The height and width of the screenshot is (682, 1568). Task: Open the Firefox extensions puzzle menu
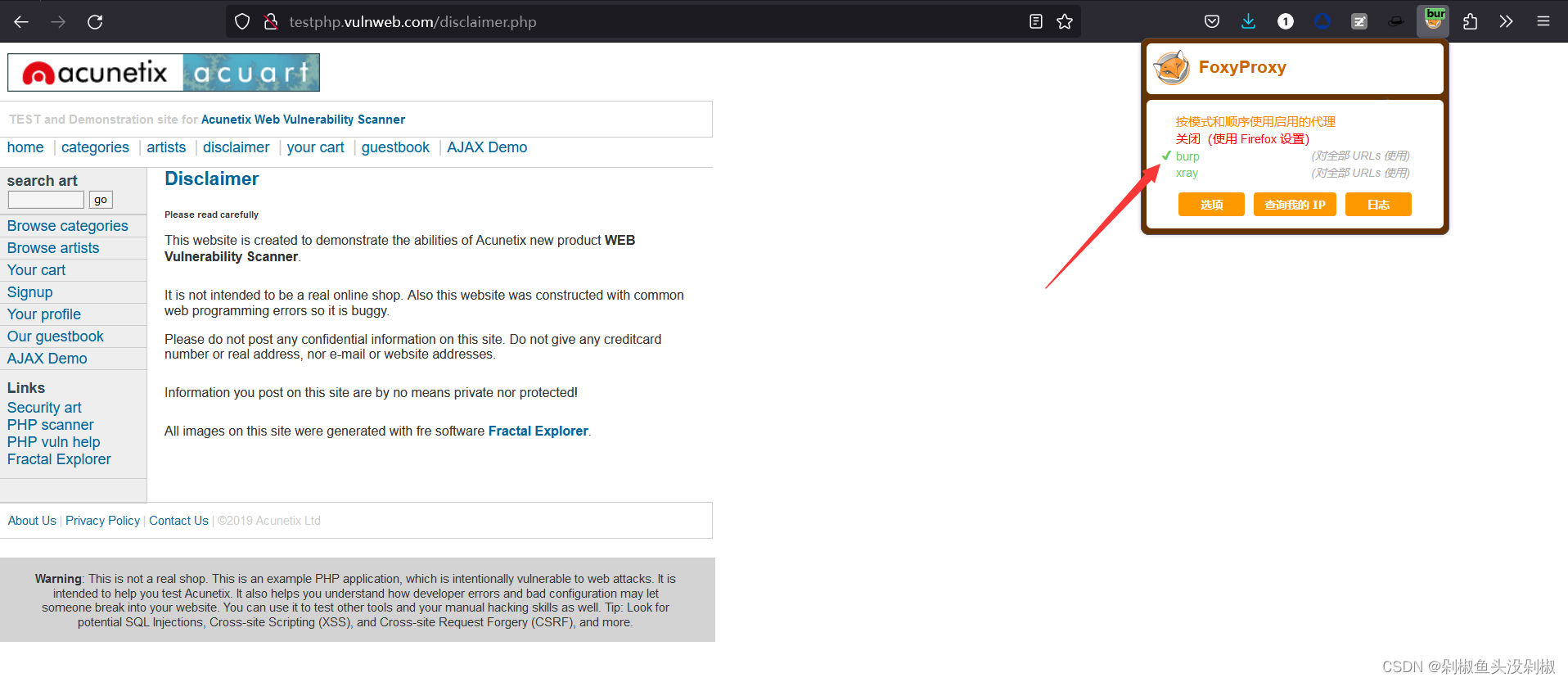(1470, 22)
